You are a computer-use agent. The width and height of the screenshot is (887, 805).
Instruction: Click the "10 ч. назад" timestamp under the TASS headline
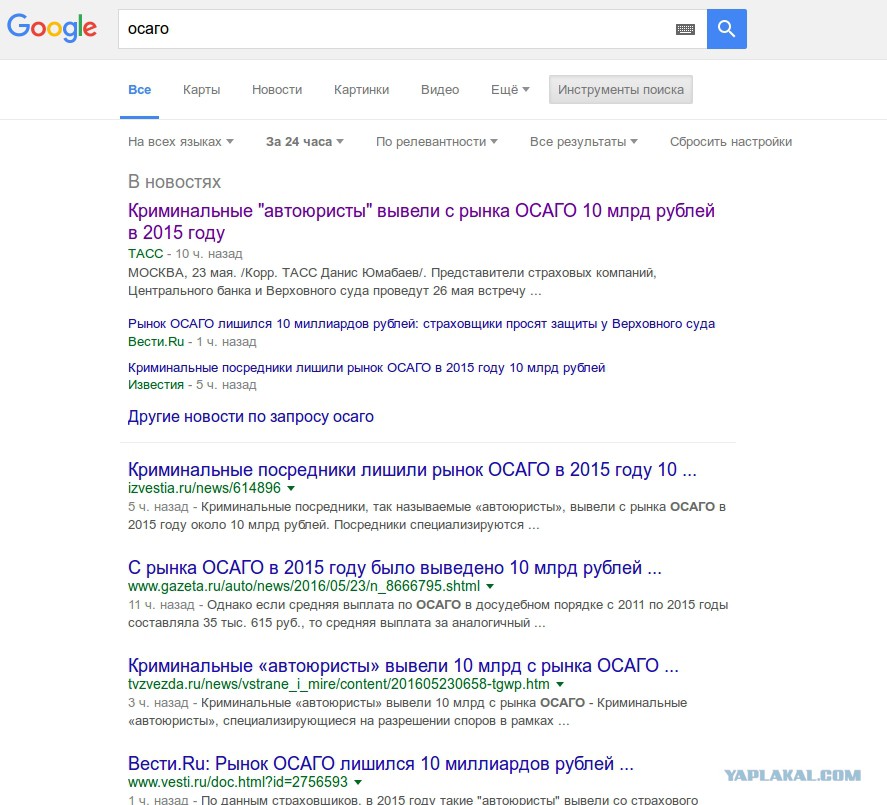pos(209,253)
